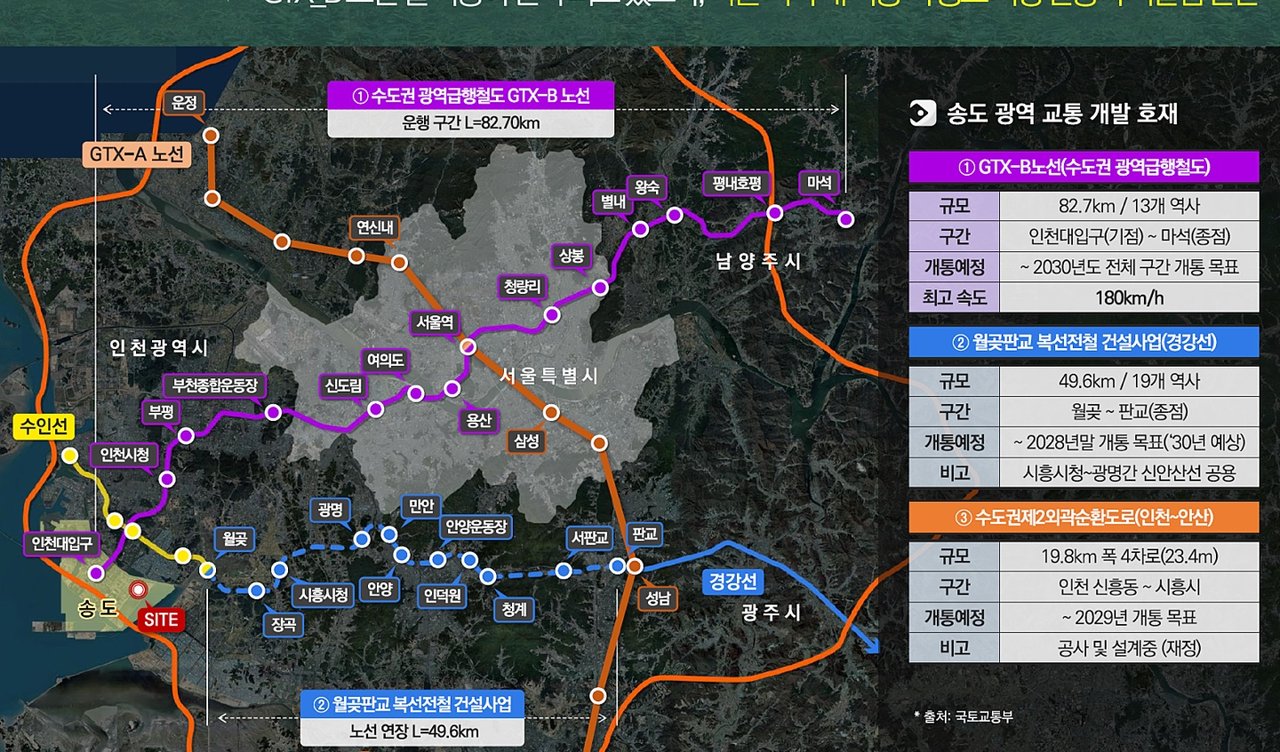This screenshot has width=1280, height=752.
Task: Select the 인천대입구 station label on the map
Action: point(62,544)
